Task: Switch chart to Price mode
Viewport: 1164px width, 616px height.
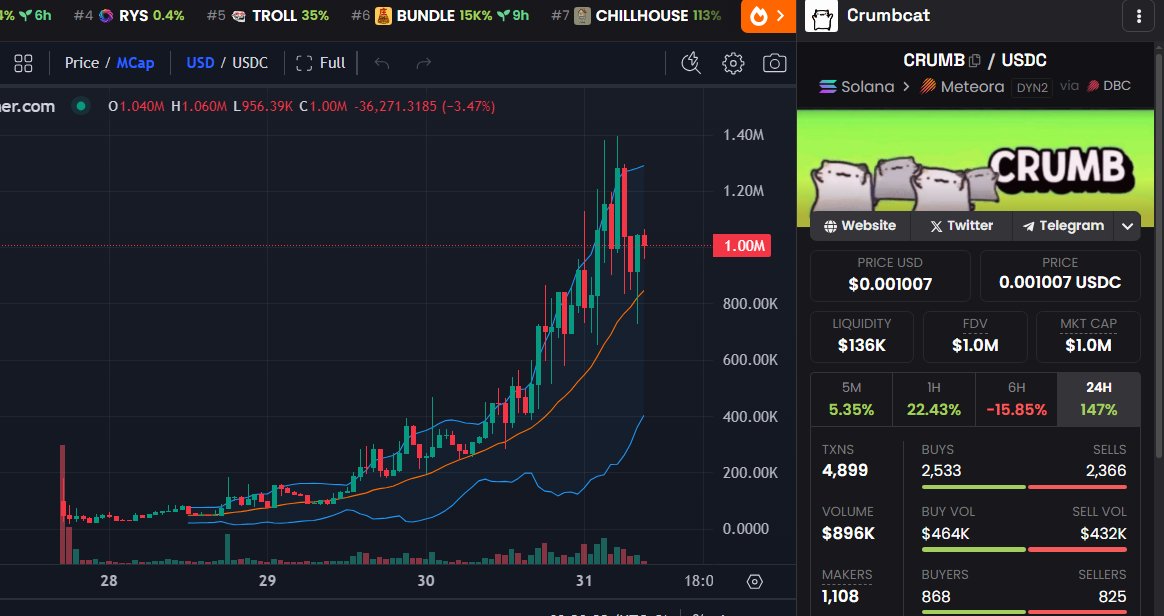Action: tap(82, 63)
